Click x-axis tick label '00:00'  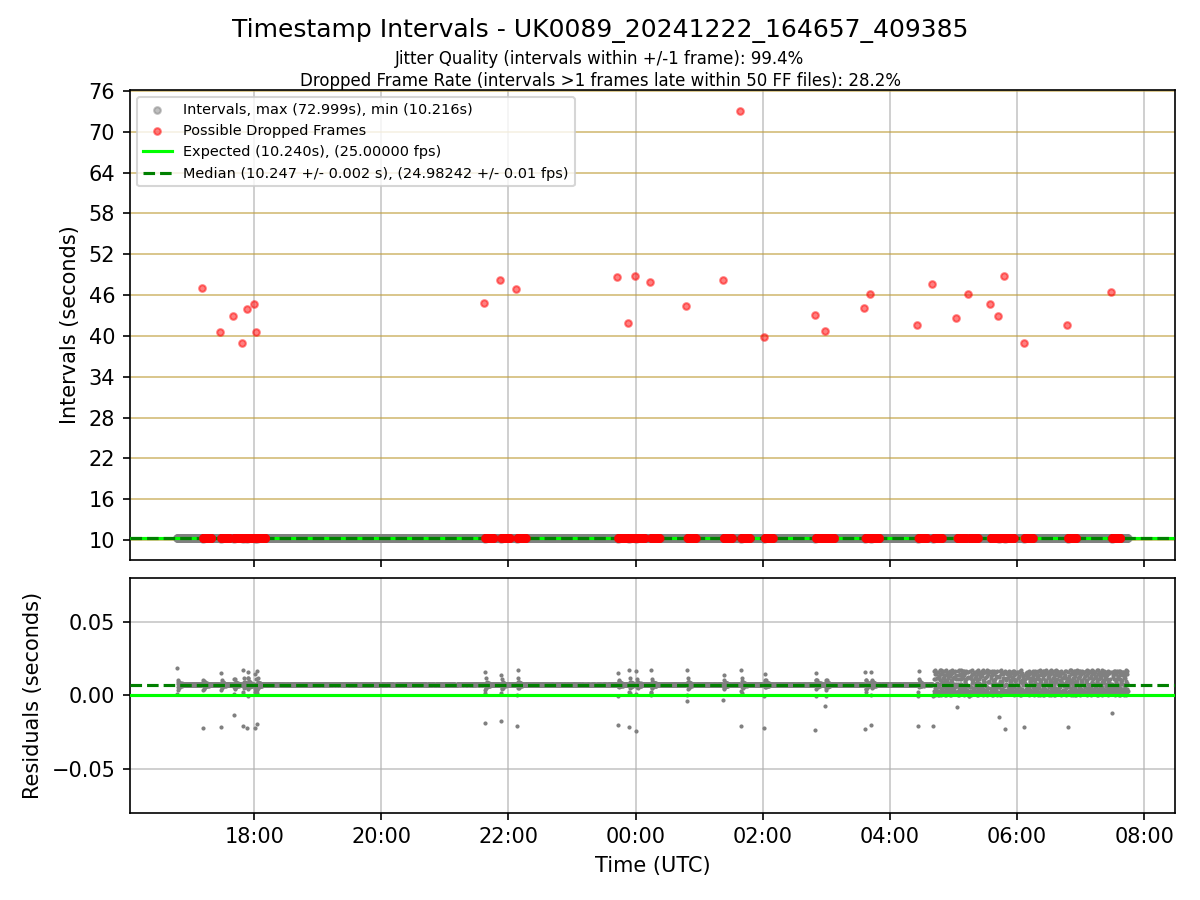click(x=636, y=835)
